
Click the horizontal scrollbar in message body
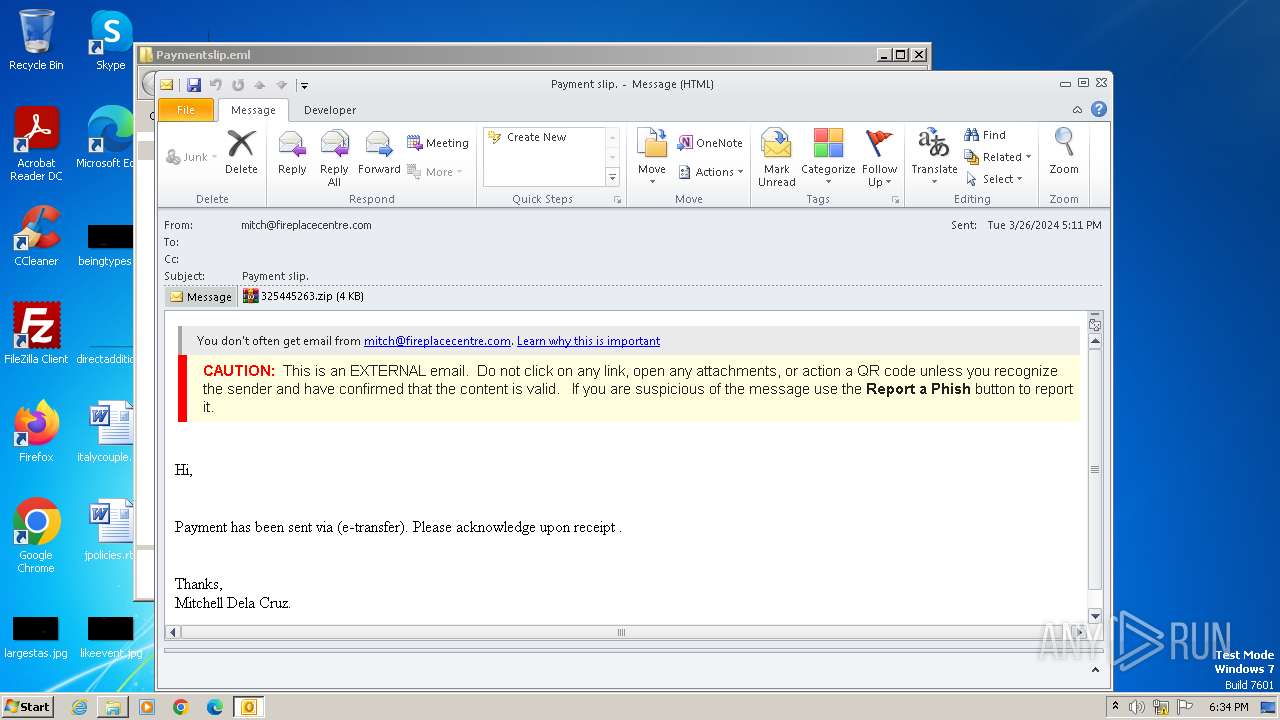(621, 632)
